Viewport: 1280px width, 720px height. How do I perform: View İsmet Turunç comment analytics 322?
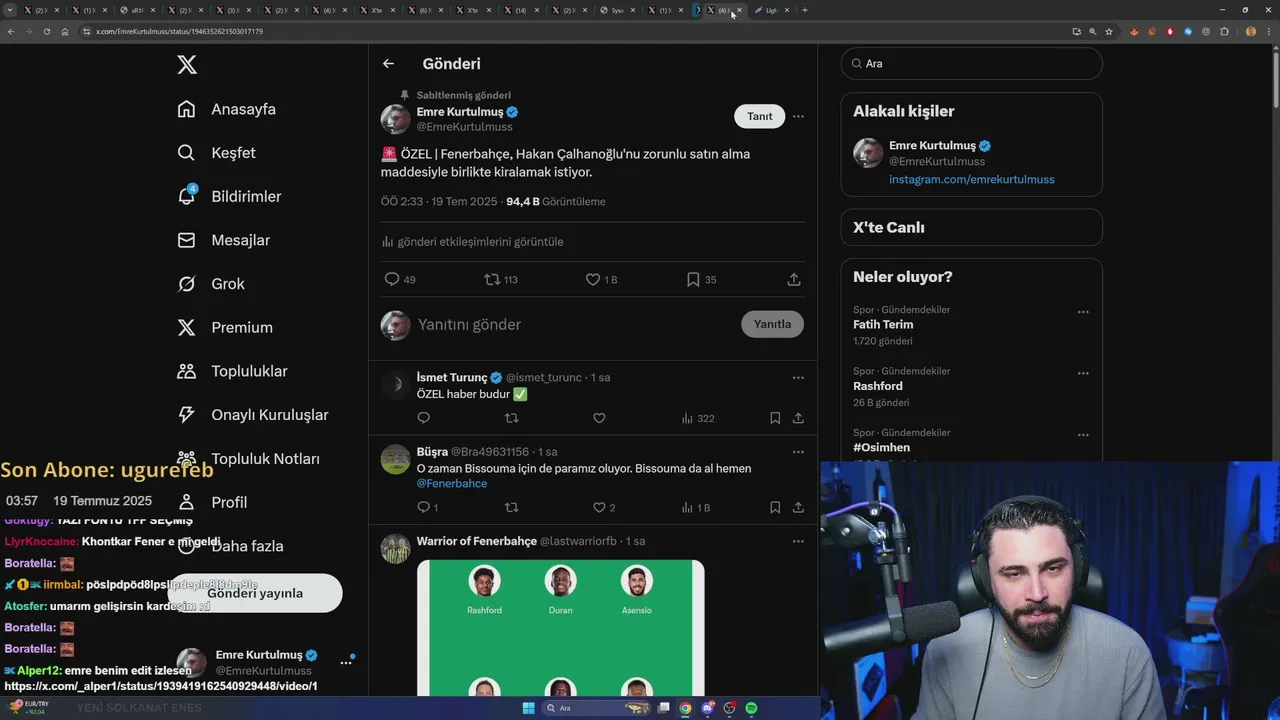[x=698, y=418]
